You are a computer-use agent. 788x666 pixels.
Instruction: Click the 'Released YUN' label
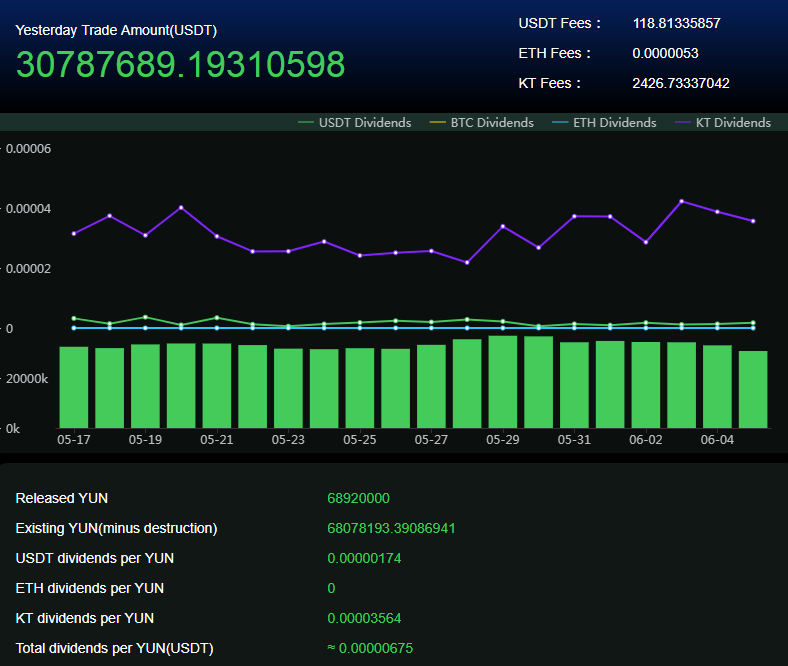click(x=62, y=498)
